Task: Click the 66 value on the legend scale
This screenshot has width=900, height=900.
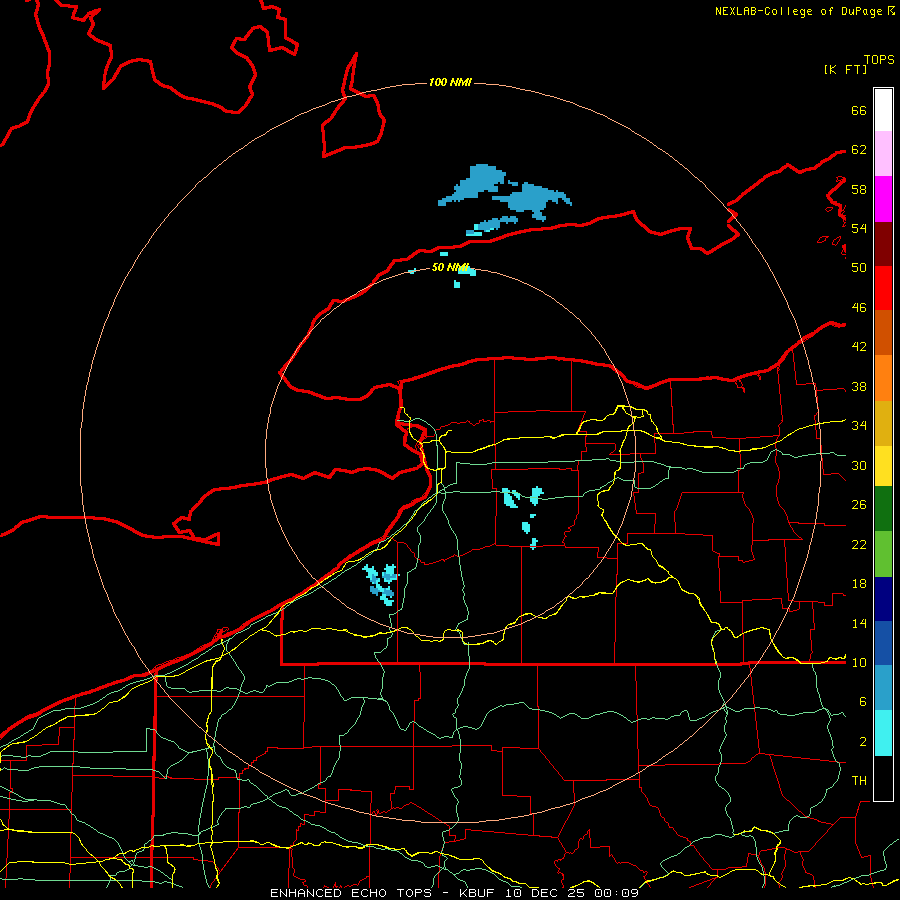Action: coord(859,110)
